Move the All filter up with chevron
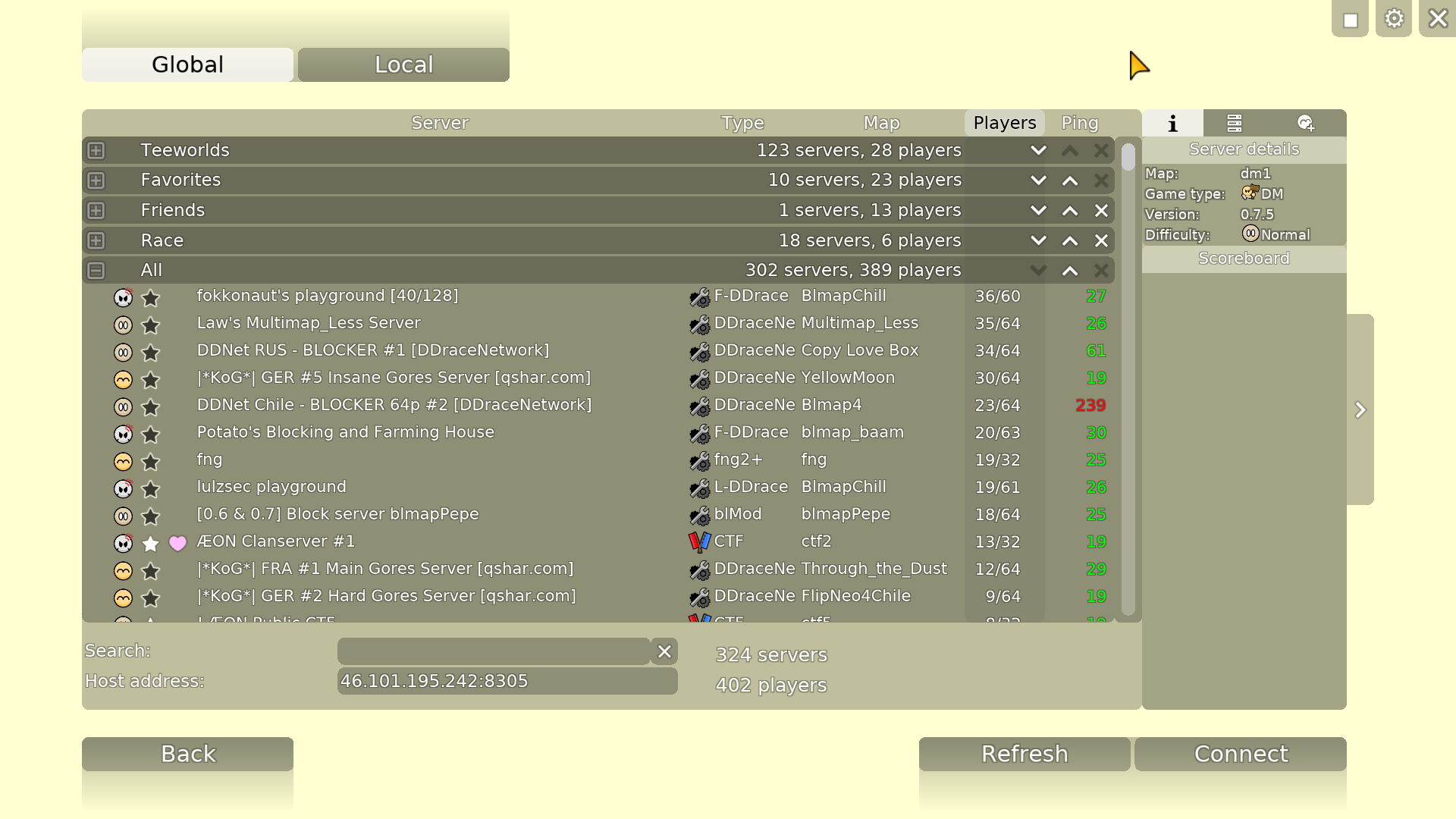The height and width of the screenshot is (819, 1456). [x=1070, y=271]
